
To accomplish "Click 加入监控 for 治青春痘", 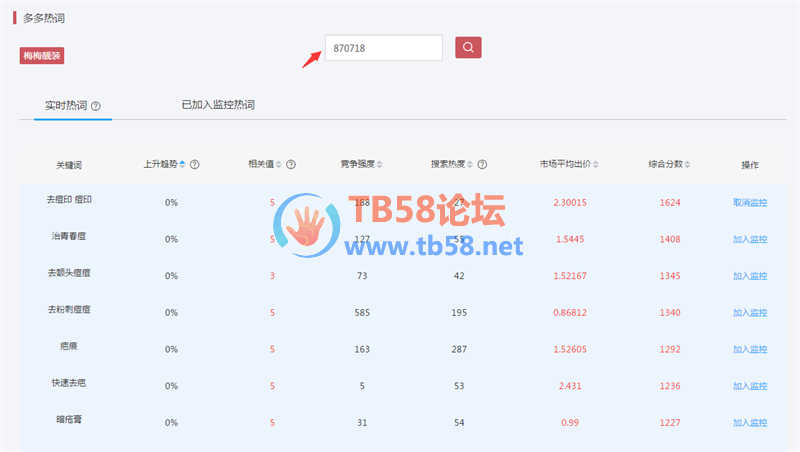I will [749, 240].
